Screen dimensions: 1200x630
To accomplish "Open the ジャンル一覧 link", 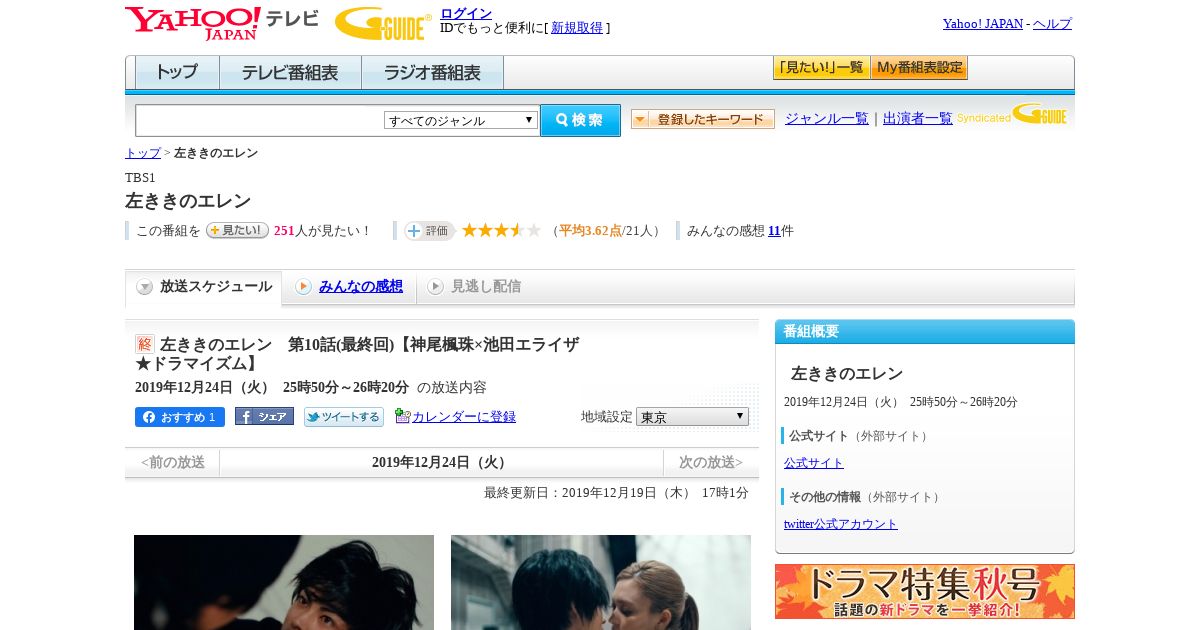I will [x=827, y=119].
